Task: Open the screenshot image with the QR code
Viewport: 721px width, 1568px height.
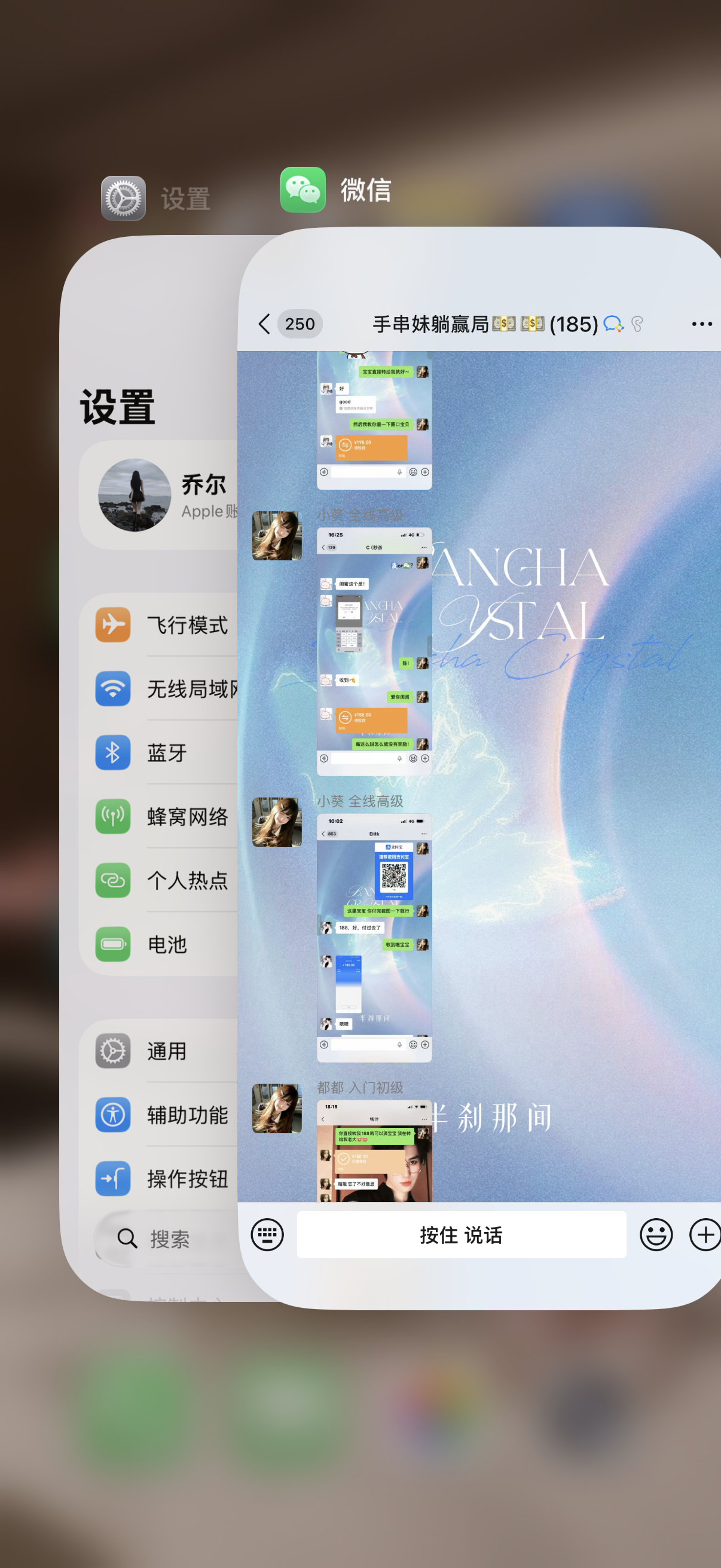Action: coord(374,938)
